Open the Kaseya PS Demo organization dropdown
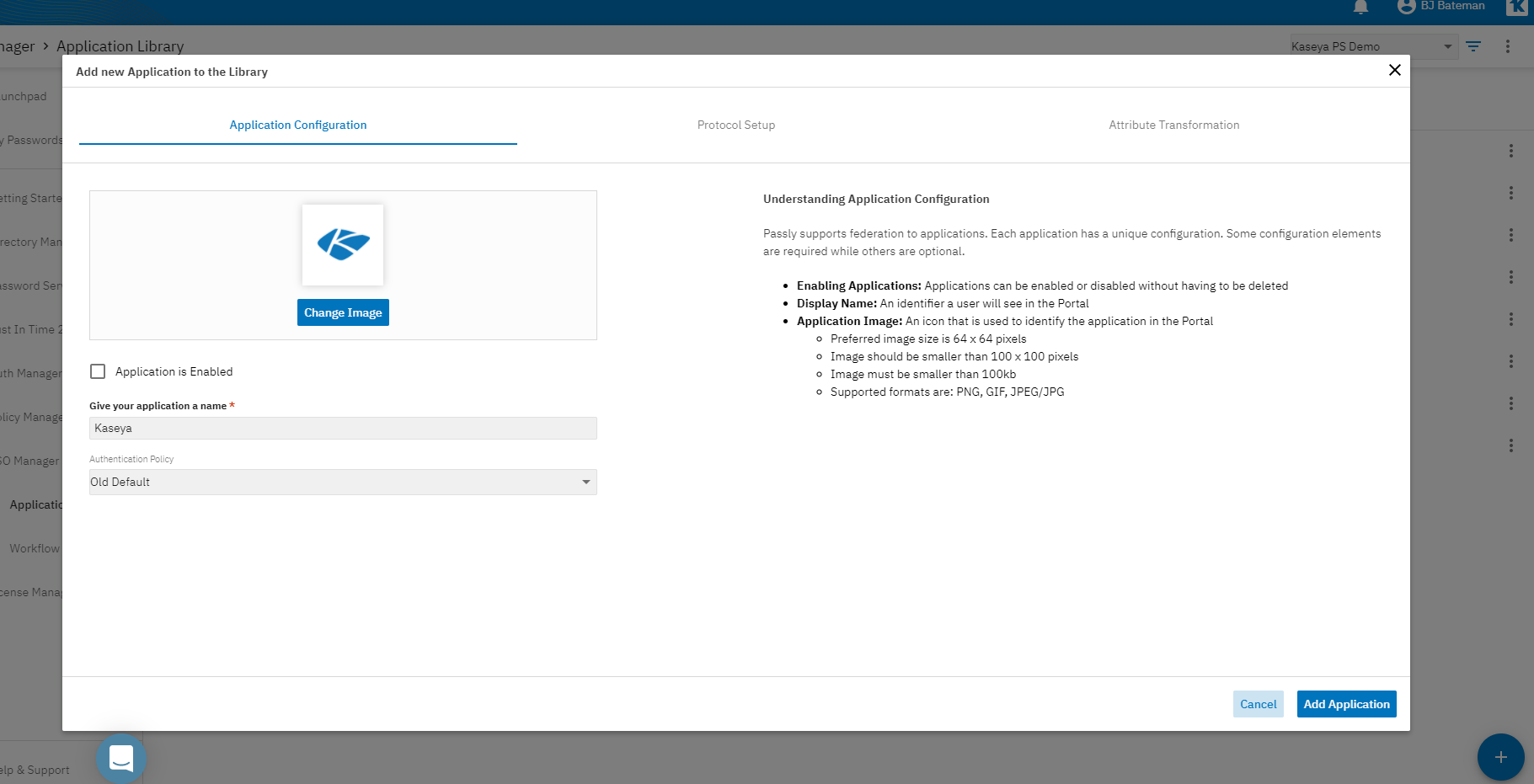The height and width of the screenshot is (784, 1534). (1373, 46)
